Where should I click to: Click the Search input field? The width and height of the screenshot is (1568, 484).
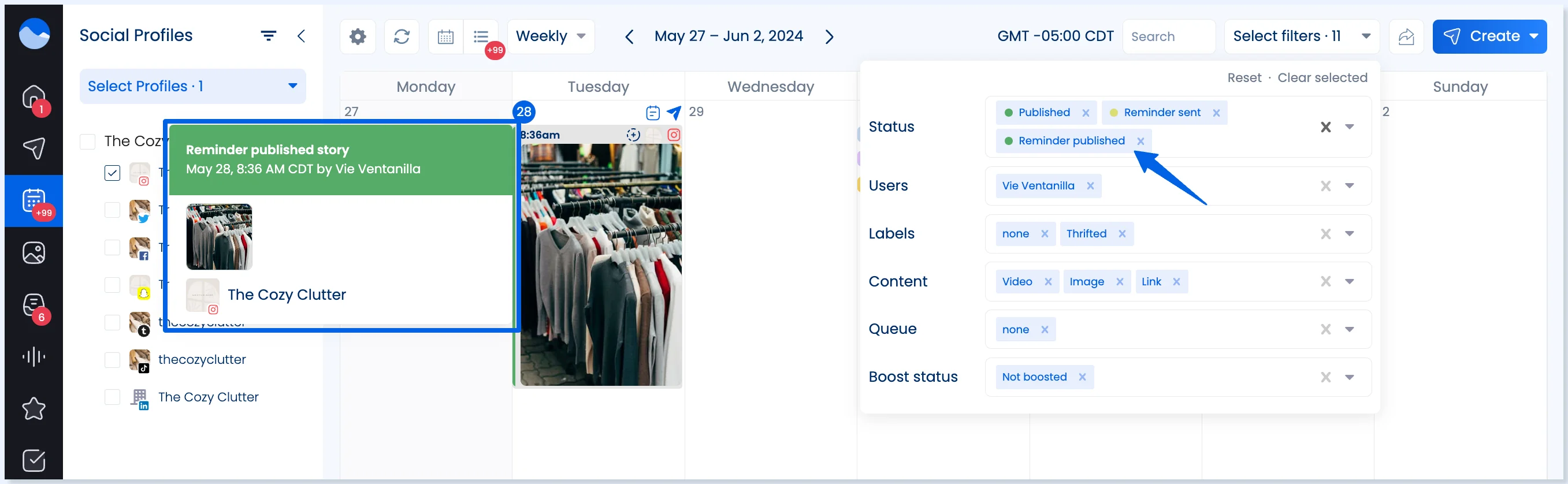1168,36
